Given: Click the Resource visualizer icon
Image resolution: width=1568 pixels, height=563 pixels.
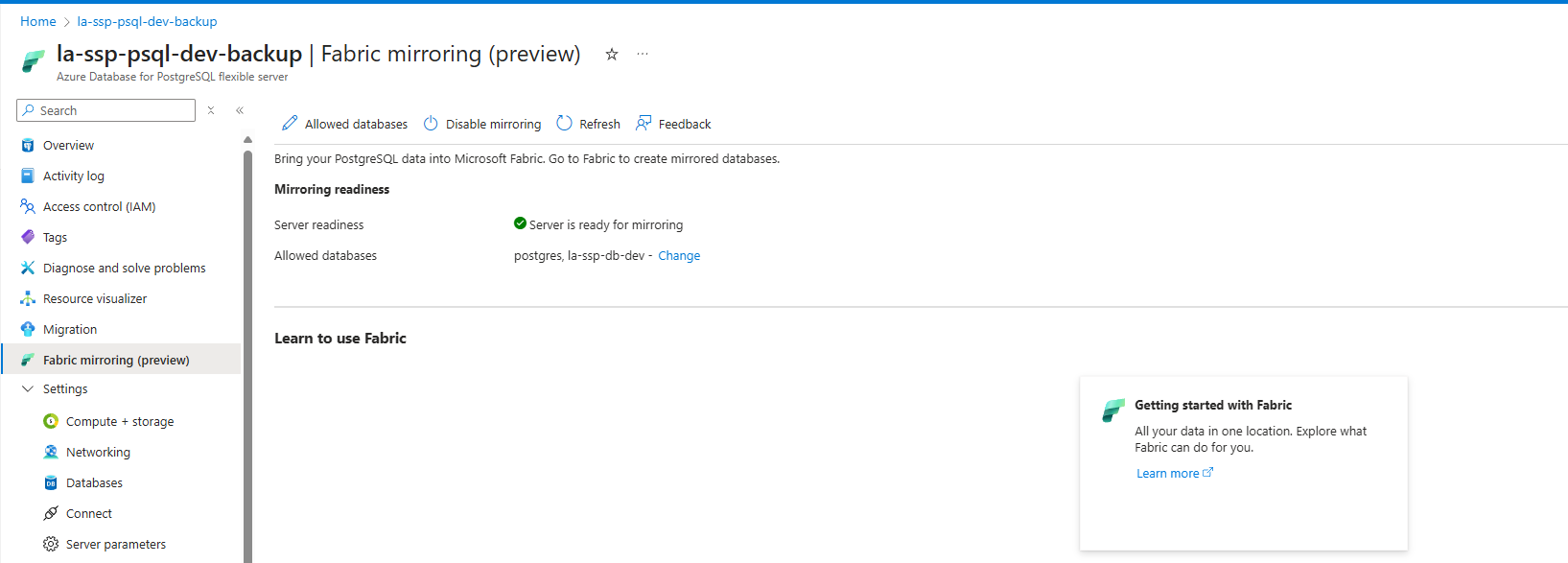Looking at the screenshot, I should tap(28, 299).
